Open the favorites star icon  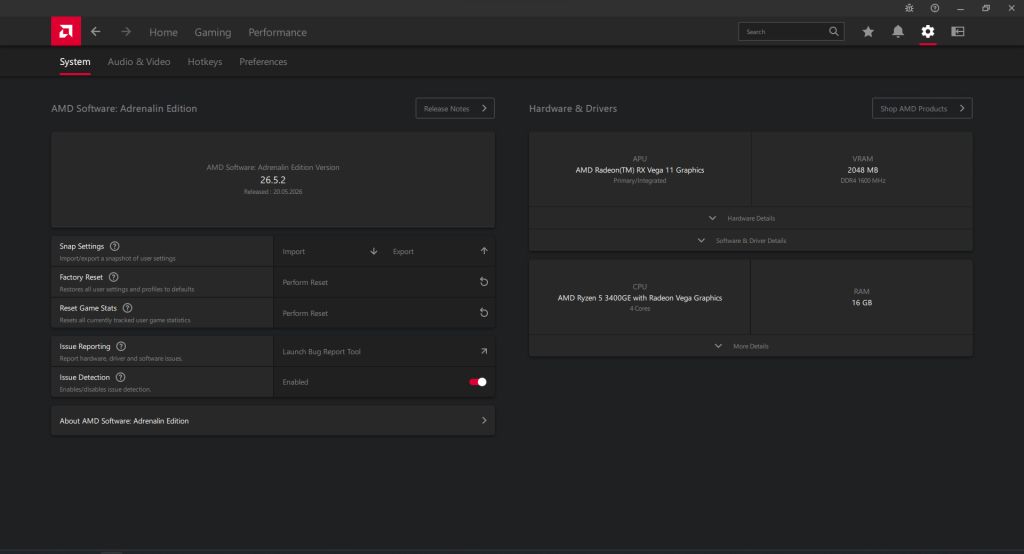tap(868, 31)
